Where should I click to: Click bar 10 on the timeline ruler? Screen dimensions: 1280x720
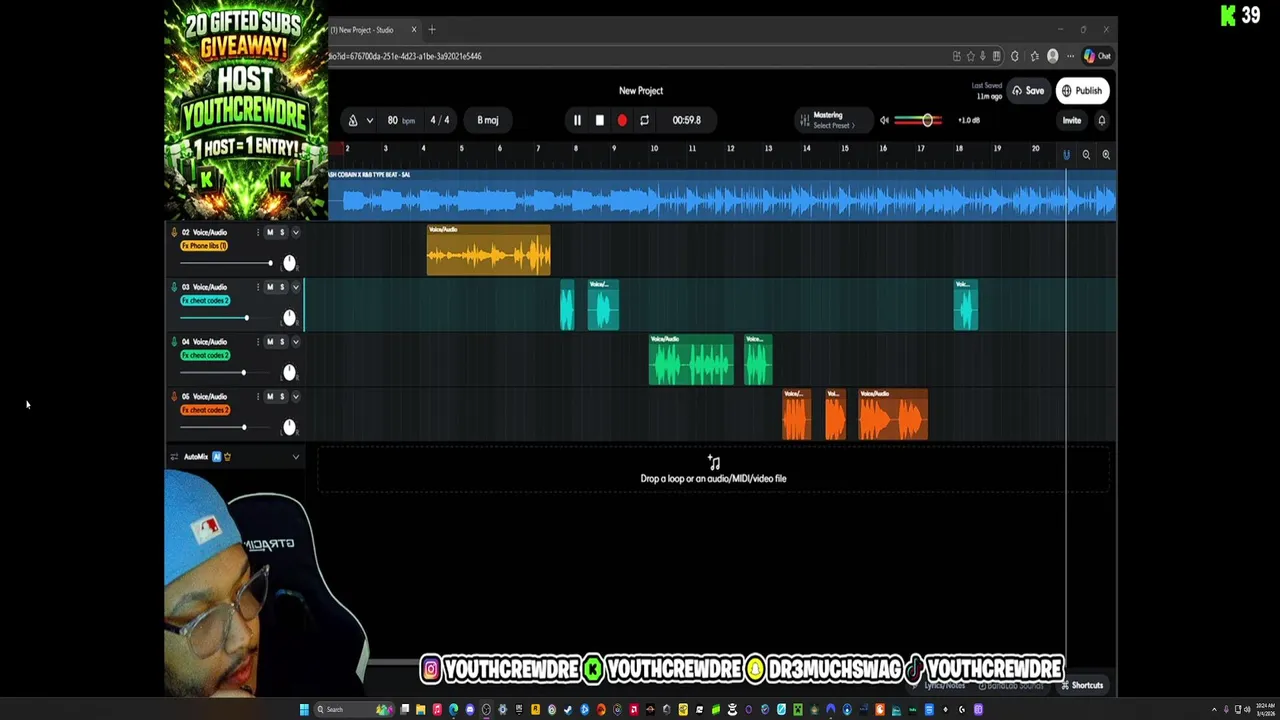654,149
